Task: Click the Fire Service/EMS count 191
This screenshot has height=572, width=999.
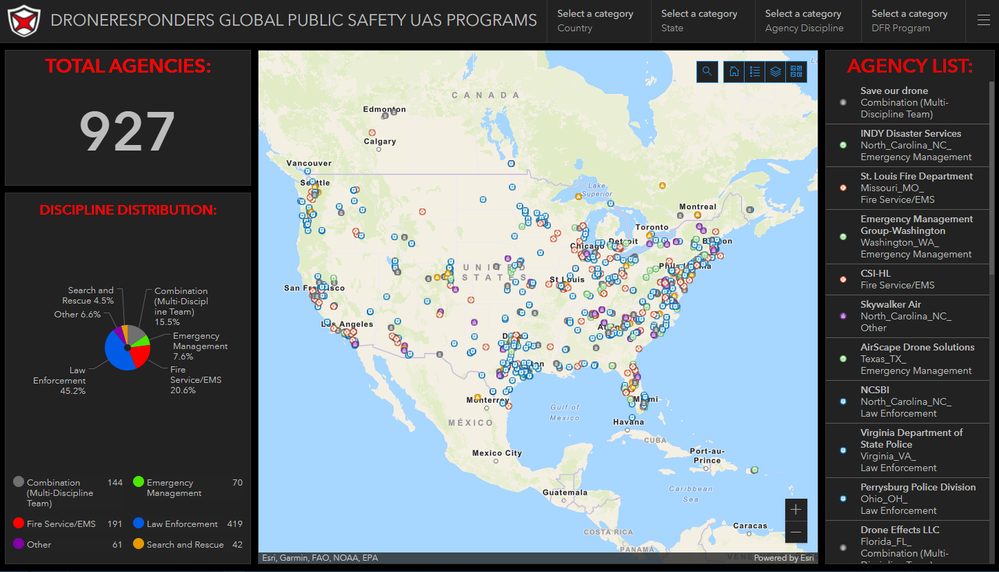Action: tap(115, 524)
